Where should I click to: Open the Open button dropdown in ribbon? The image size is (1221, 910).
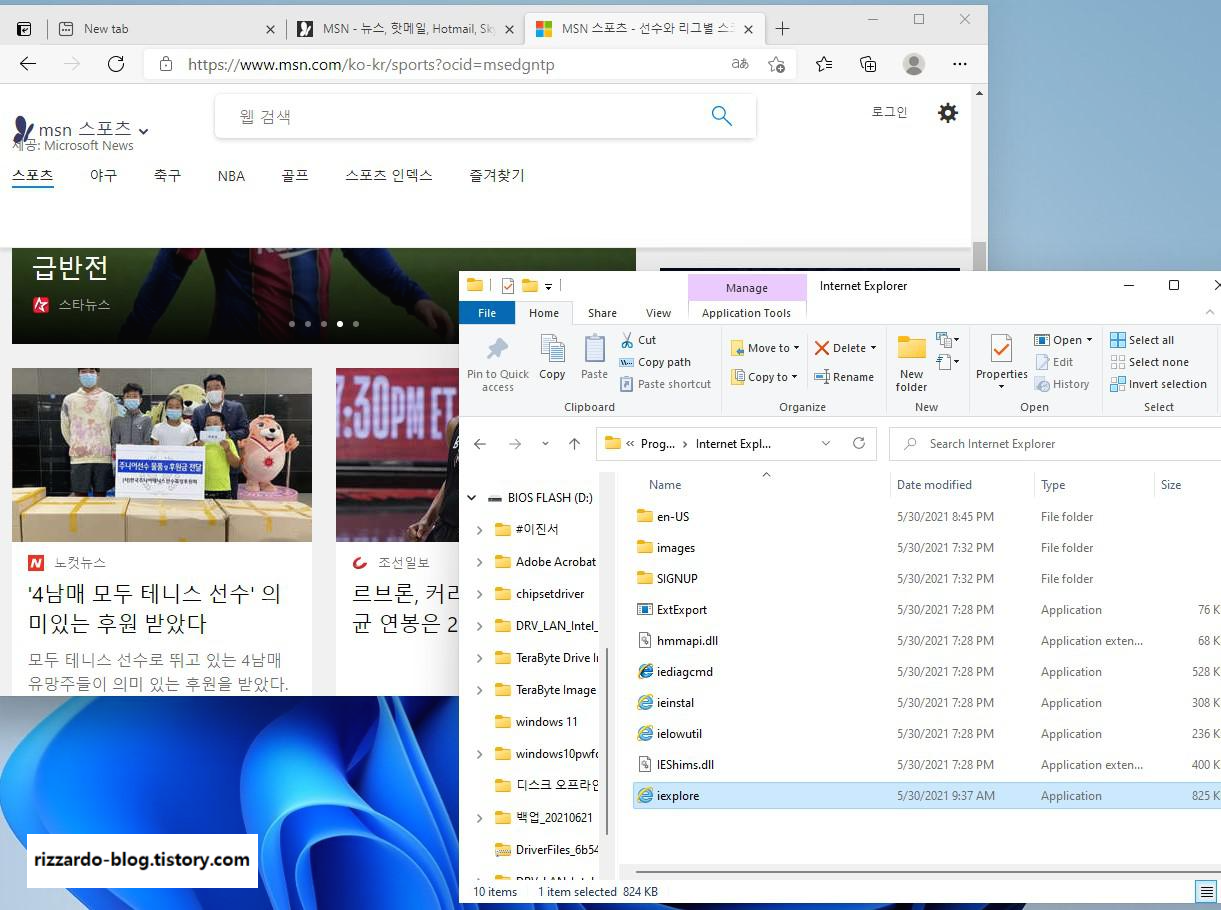tap(1090, 340)
